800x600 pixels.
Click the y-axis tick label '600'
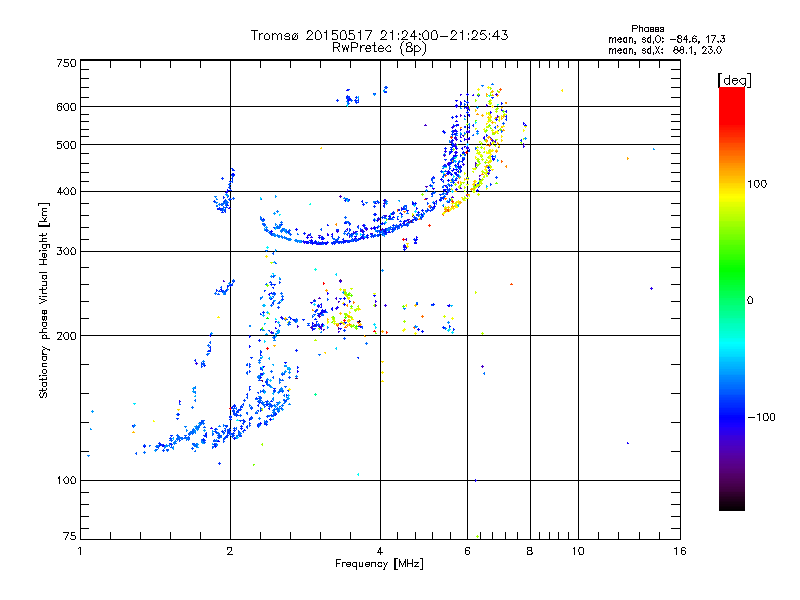tap(66, 107)
